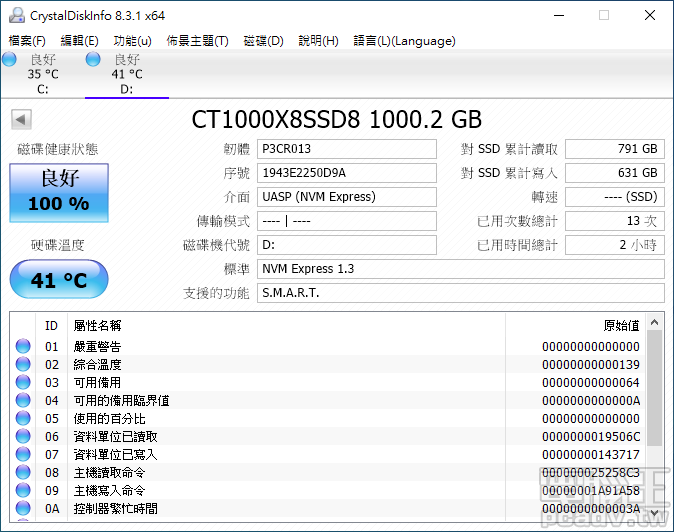
Task: Click the blue status orb for drive D:
Action: click(93, 59)
